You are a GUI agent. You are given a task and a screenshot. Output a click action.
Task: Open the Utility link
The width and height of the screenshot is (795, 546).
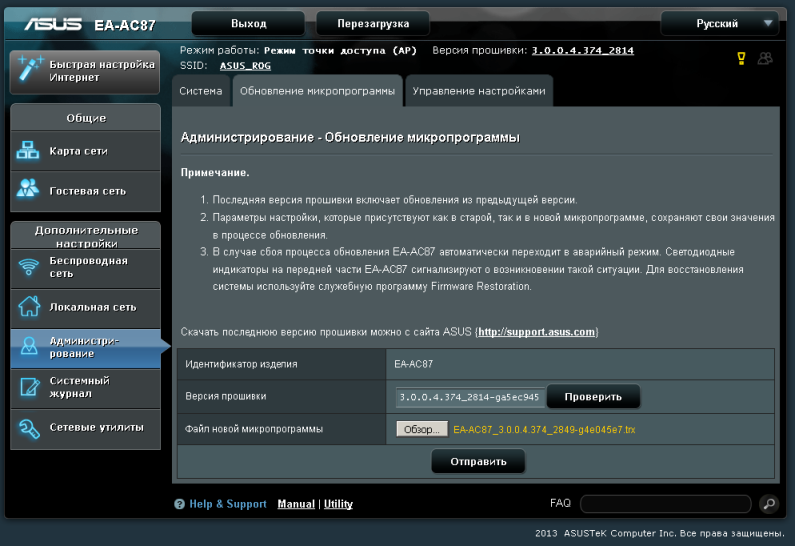[338, 504]
